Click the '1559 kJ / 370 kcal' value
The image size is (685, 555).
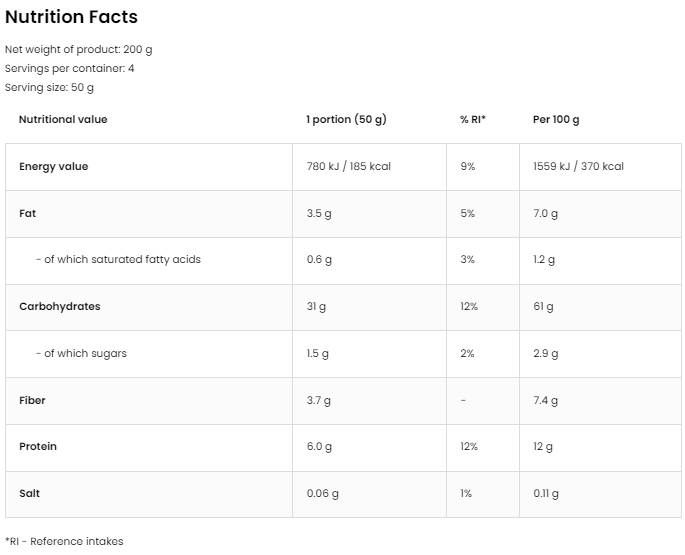pos(578,166)
